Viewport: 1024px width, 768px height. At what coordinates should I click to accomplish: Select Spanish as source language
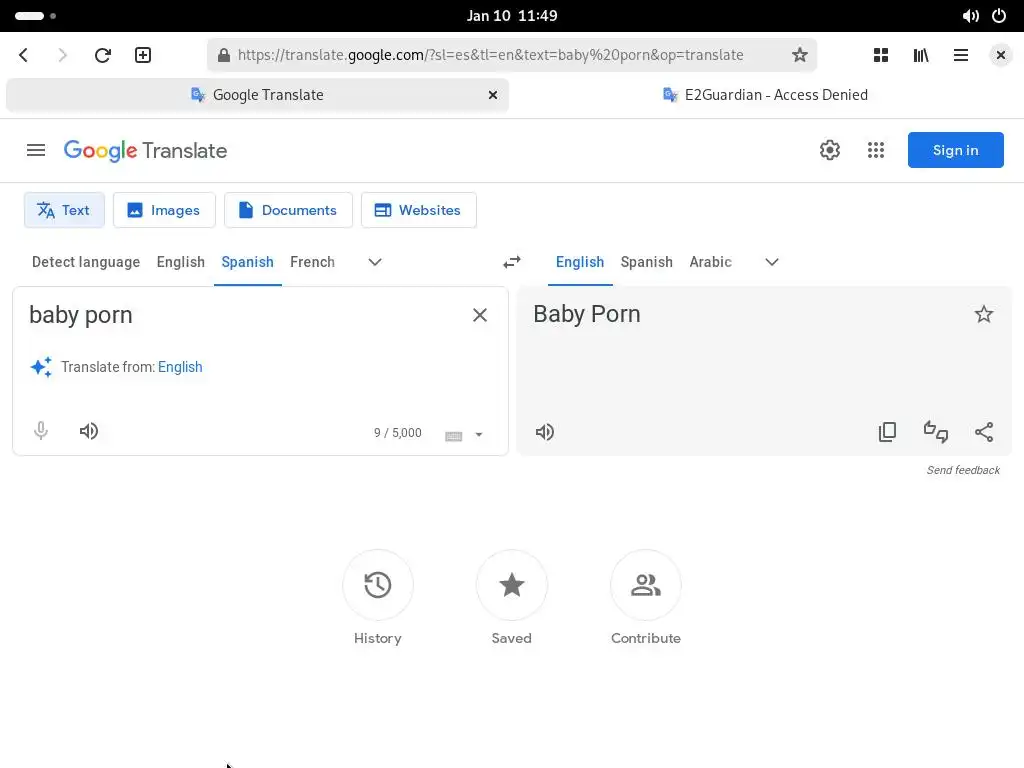(248, 262)
